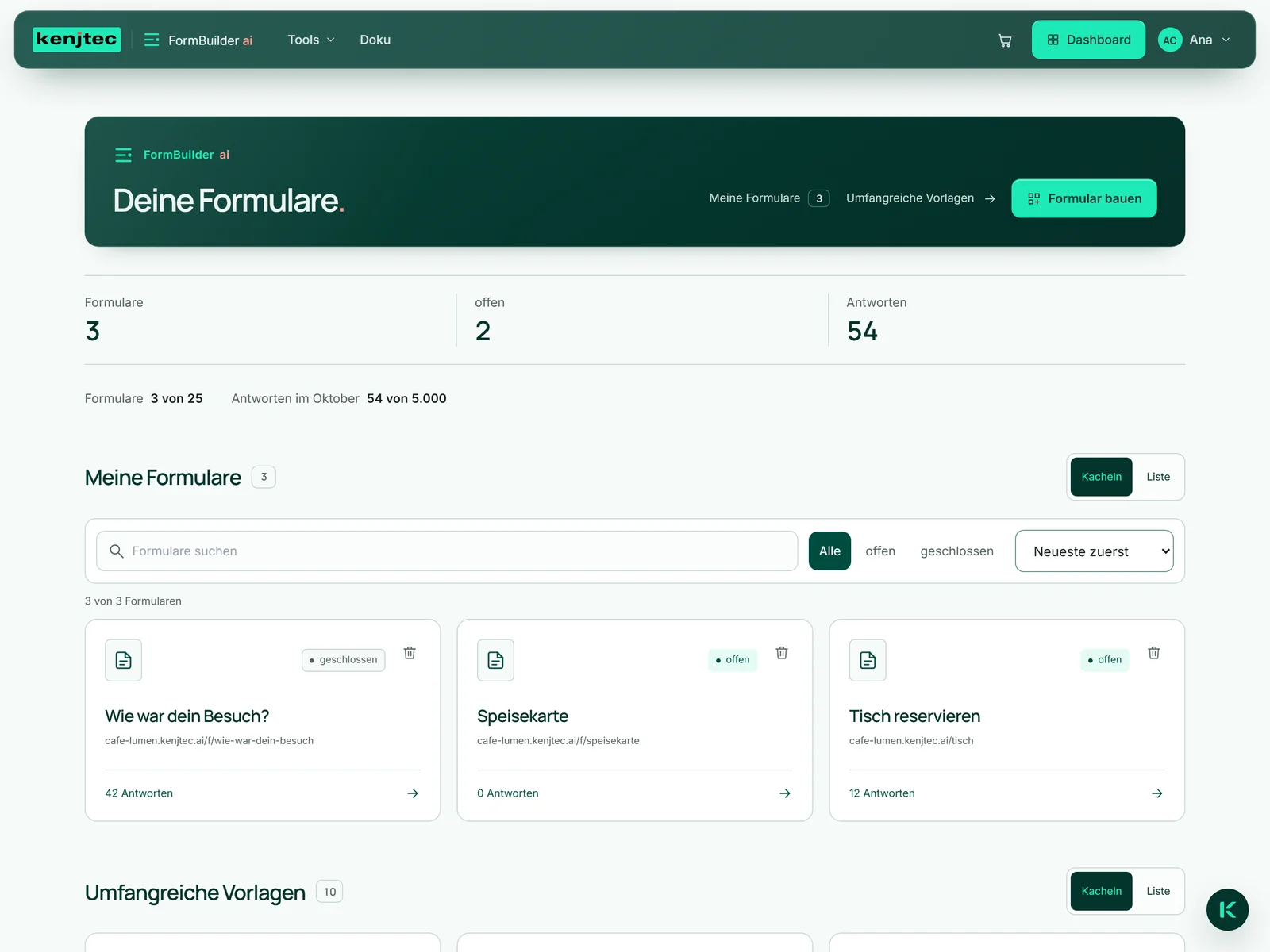Viewport: 1270px width, 952px height.
Task: Click the kenjtec logo
Action: [77, 40]
